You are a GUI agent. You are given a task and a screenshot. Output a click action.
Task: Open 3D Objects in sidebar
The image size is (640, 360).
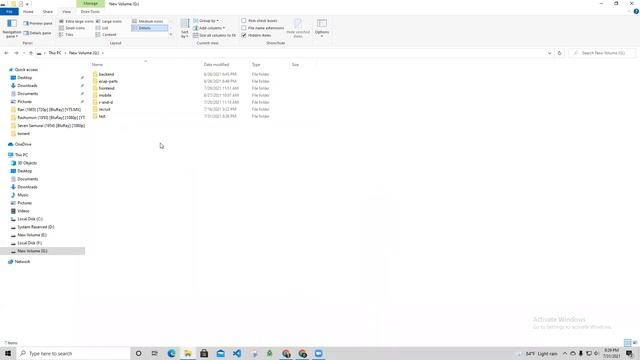(27, 163)
